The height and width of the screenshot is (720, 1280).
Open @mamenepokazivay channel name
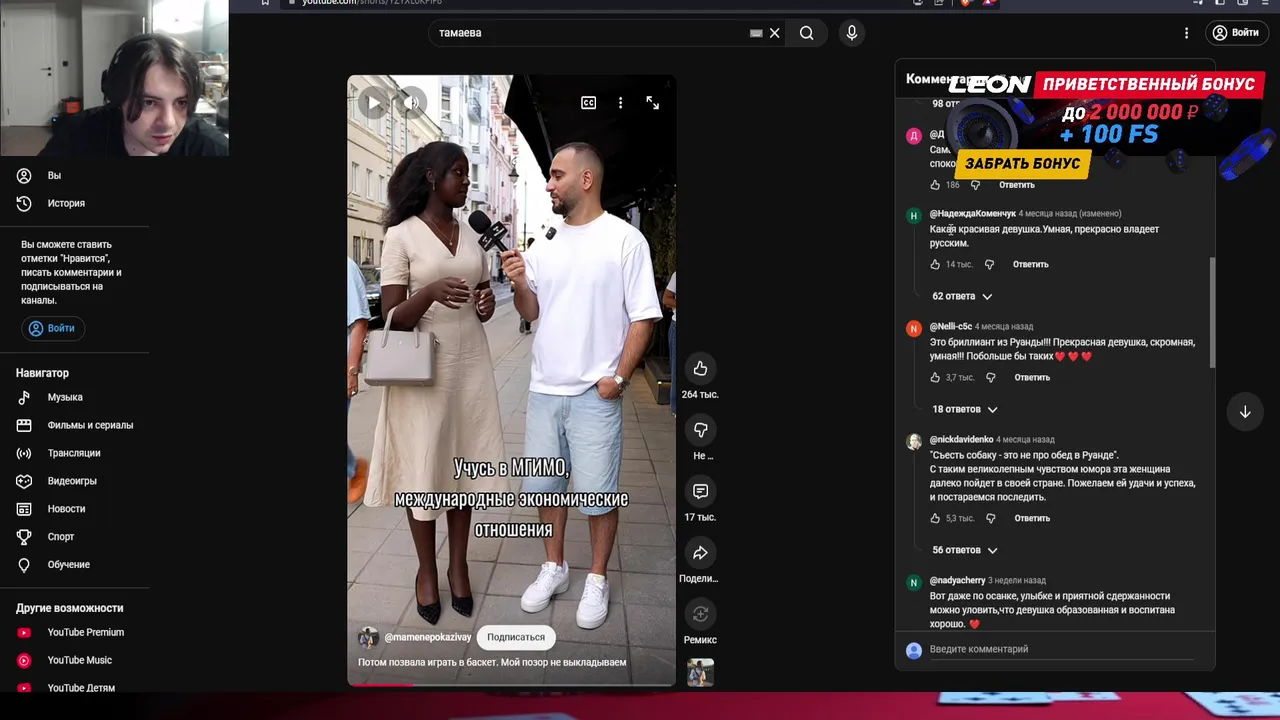point(428,637)
